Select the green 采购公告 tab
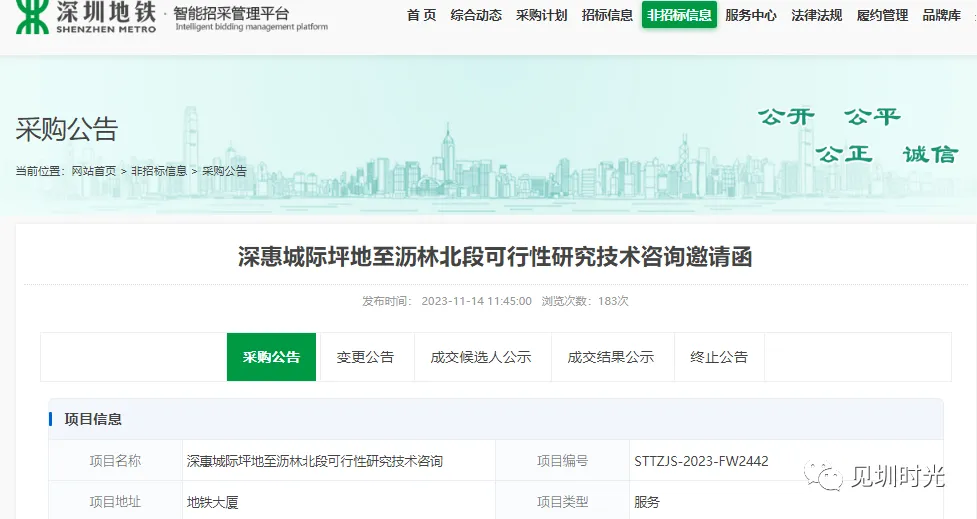 point(271,357)
